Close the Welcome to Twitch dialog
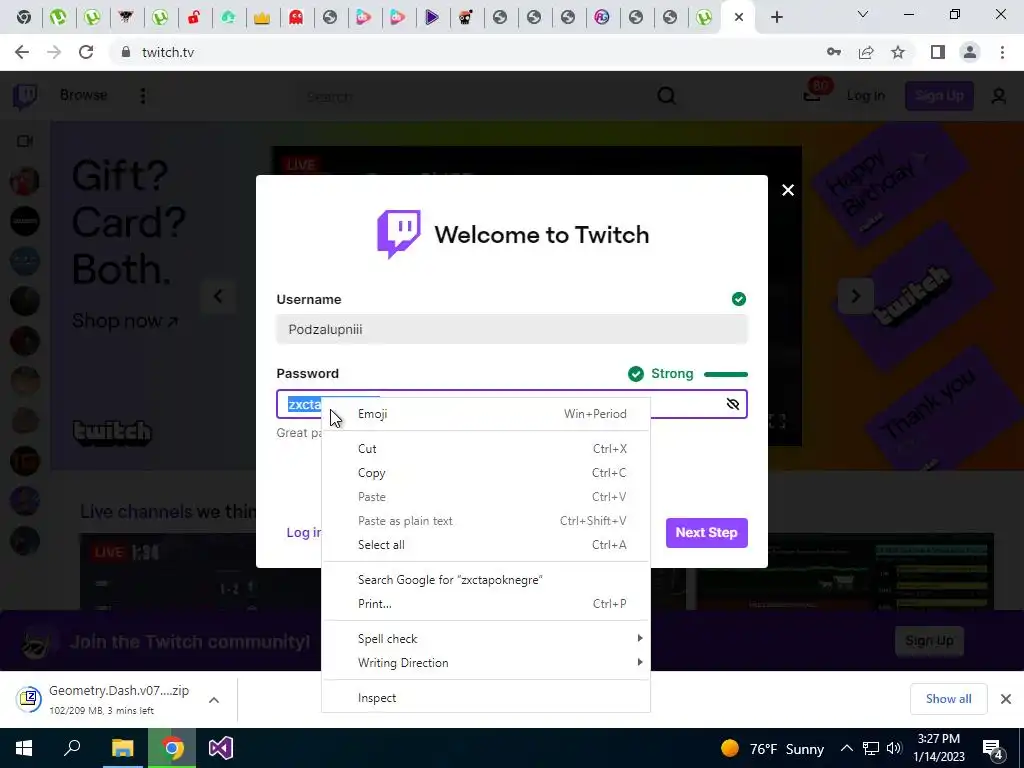Screen dimensions: 1024x768 788,190
